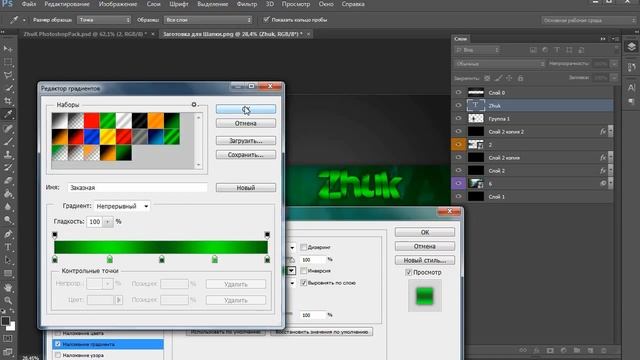
Task: Hide the Слой 0 layer
Action: [458, 93]
